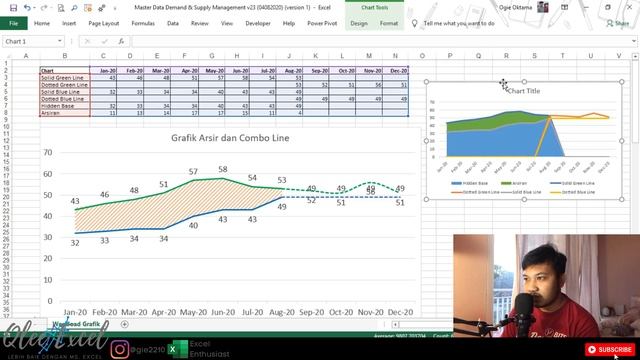Open the Page Layout tab
640x360 pixels.
[104, 23]
